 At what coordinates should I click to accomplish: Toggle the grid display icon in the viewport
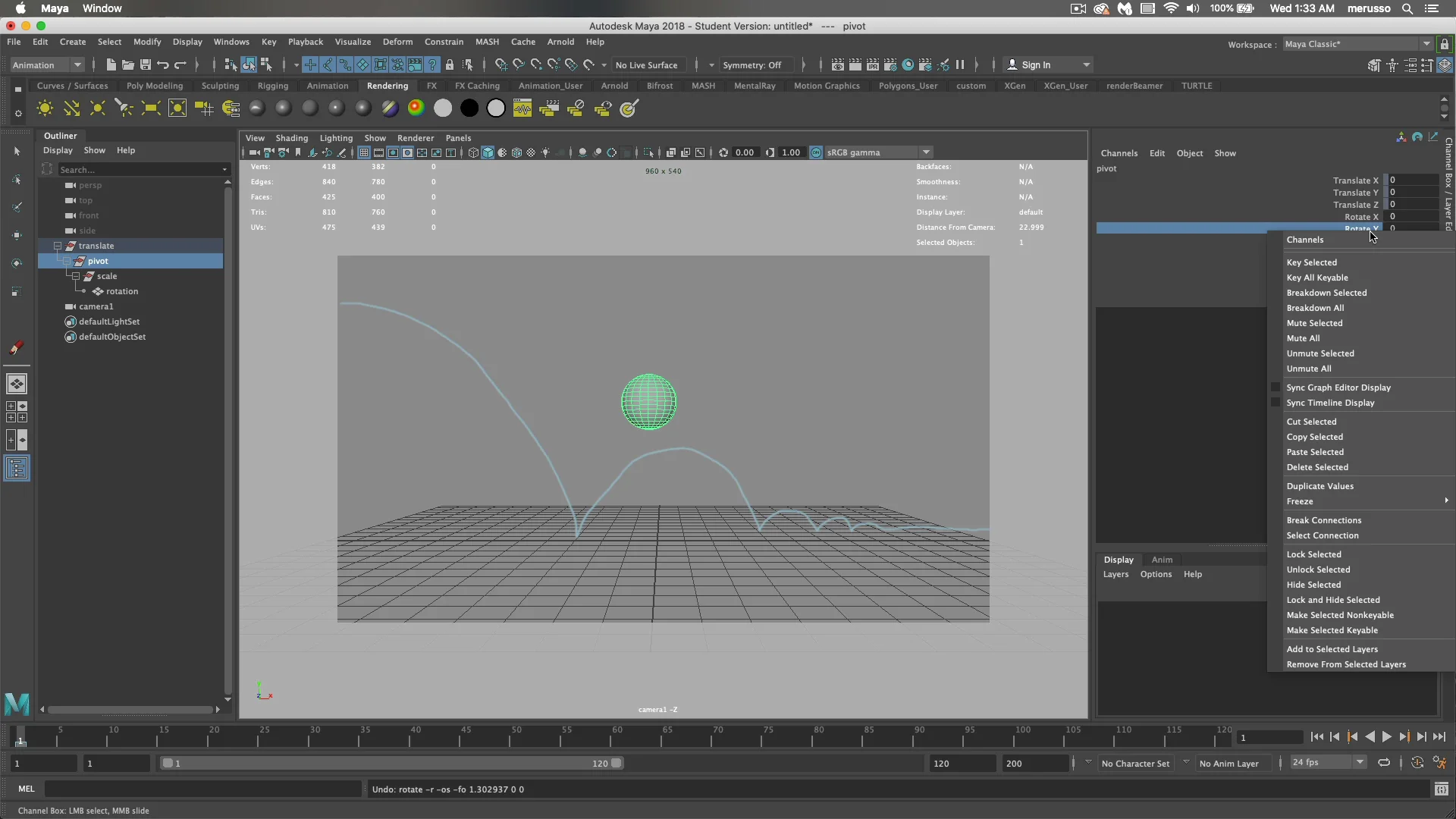(x=365, y=152)
